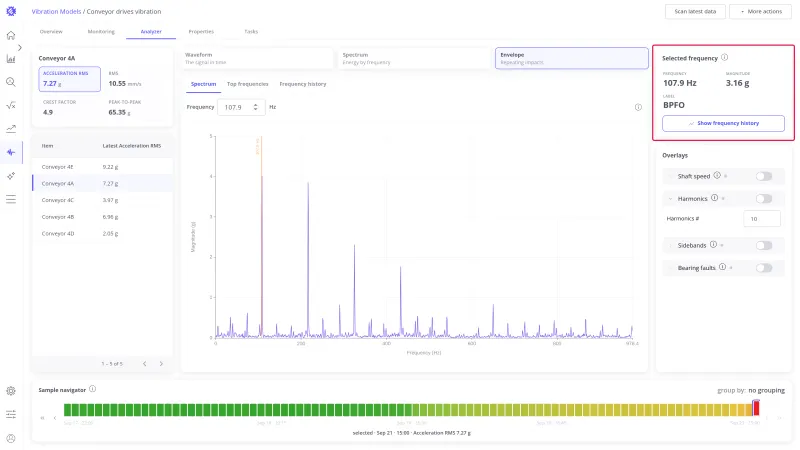Click the Frequency input showing 107.9
The height and width of the screenshot is (450, 800).
point(241,107)
